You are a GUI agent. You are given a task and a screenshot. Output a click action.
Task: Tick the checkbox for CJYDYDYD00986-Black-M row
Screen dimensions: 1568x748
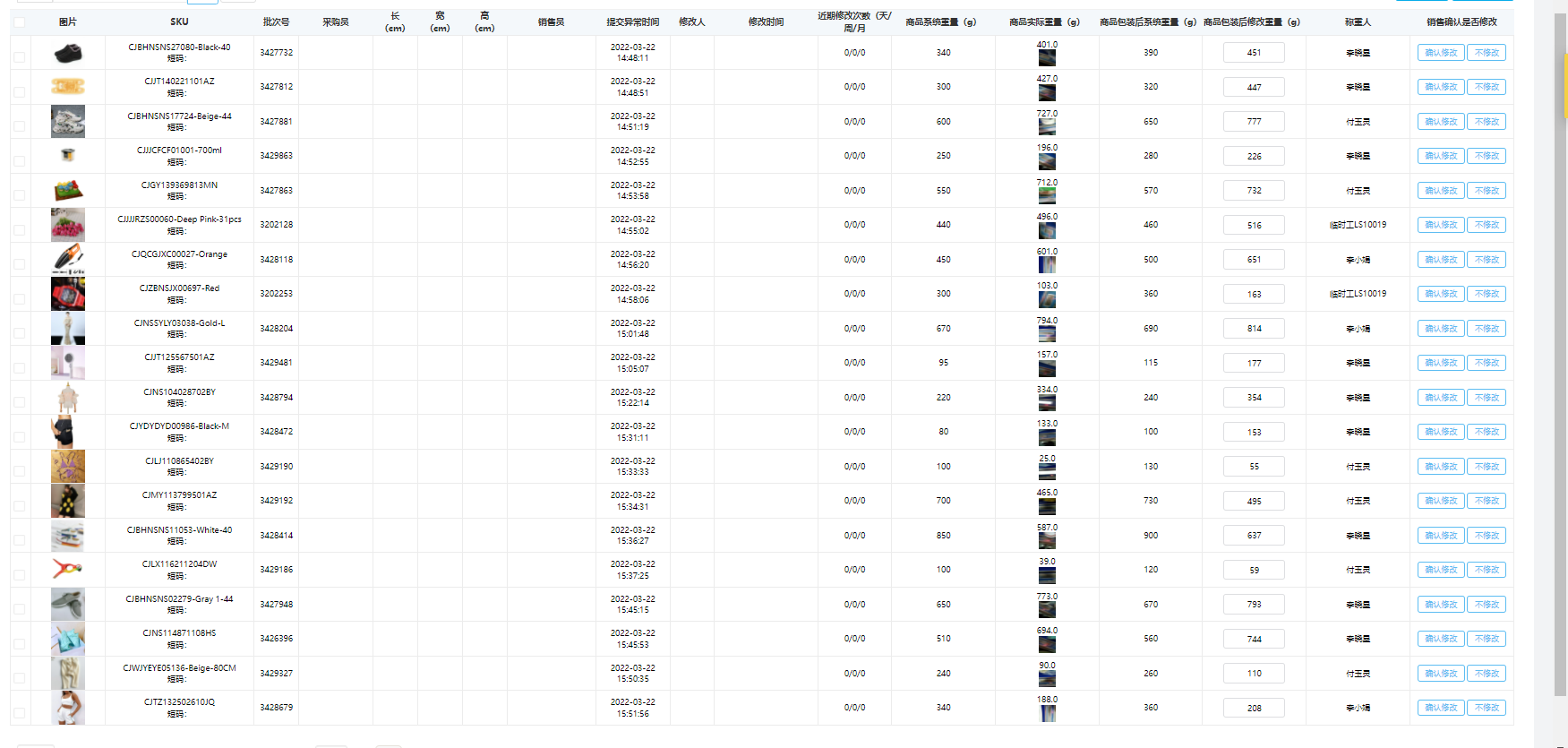point(19,436)
